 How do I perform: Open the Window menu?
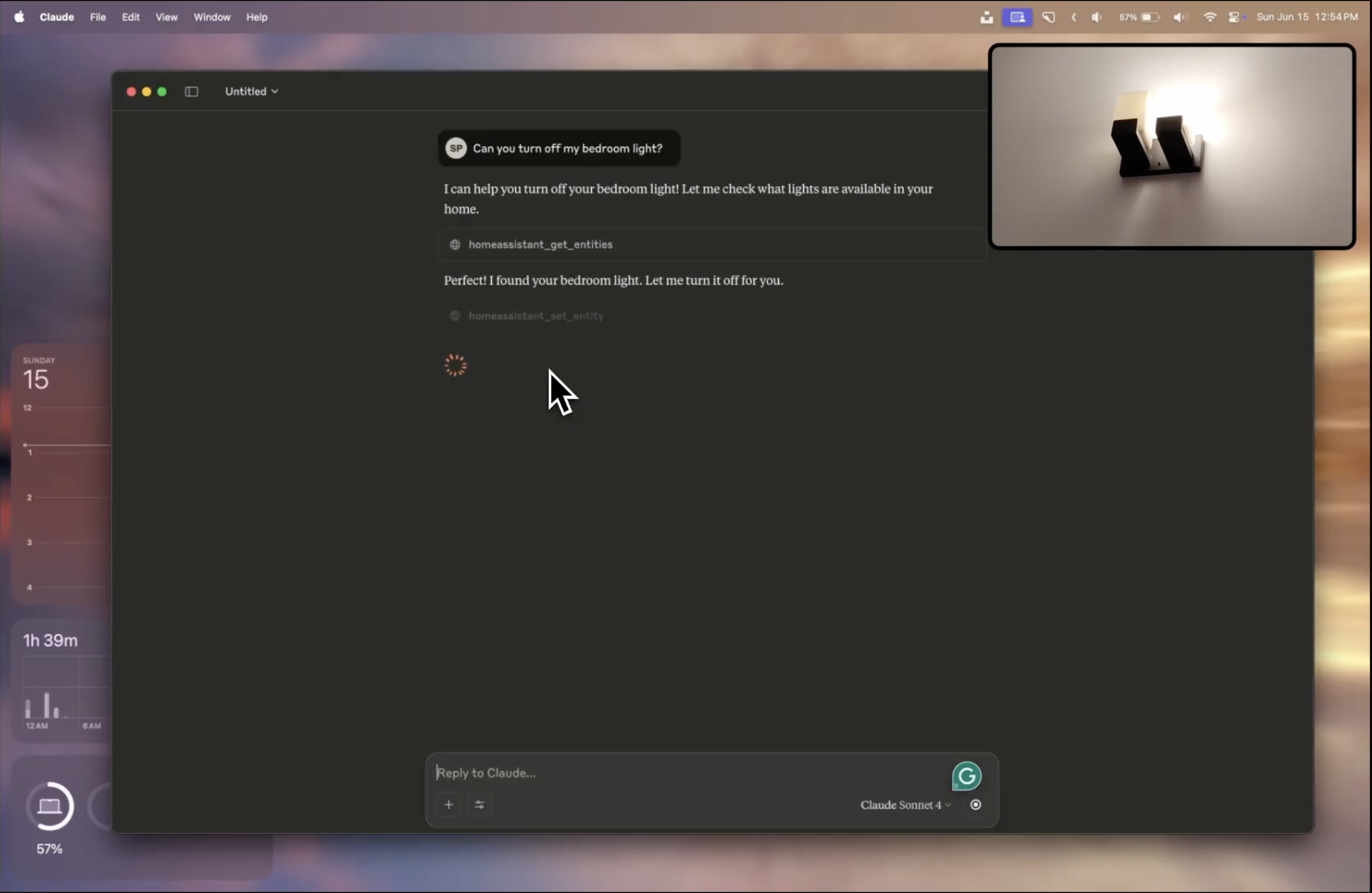(x=211, y=17)
